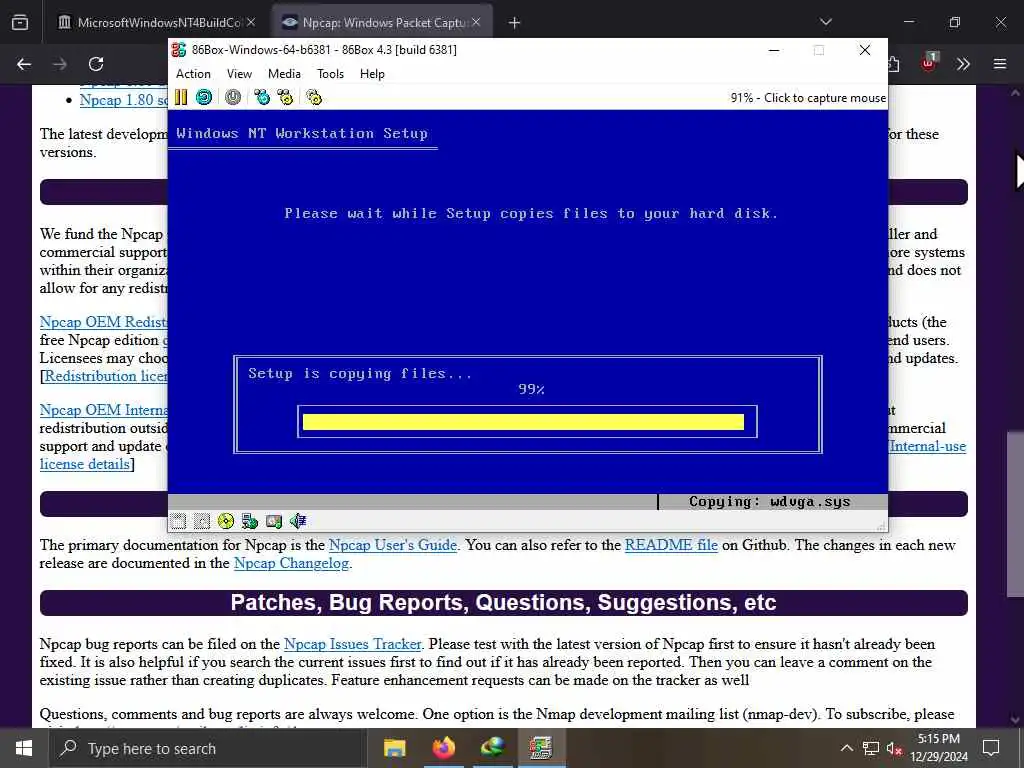Open the Windows notification center icon
Image resolution: width=1024 pixels, height=768 pixels.
click(991, 748)
